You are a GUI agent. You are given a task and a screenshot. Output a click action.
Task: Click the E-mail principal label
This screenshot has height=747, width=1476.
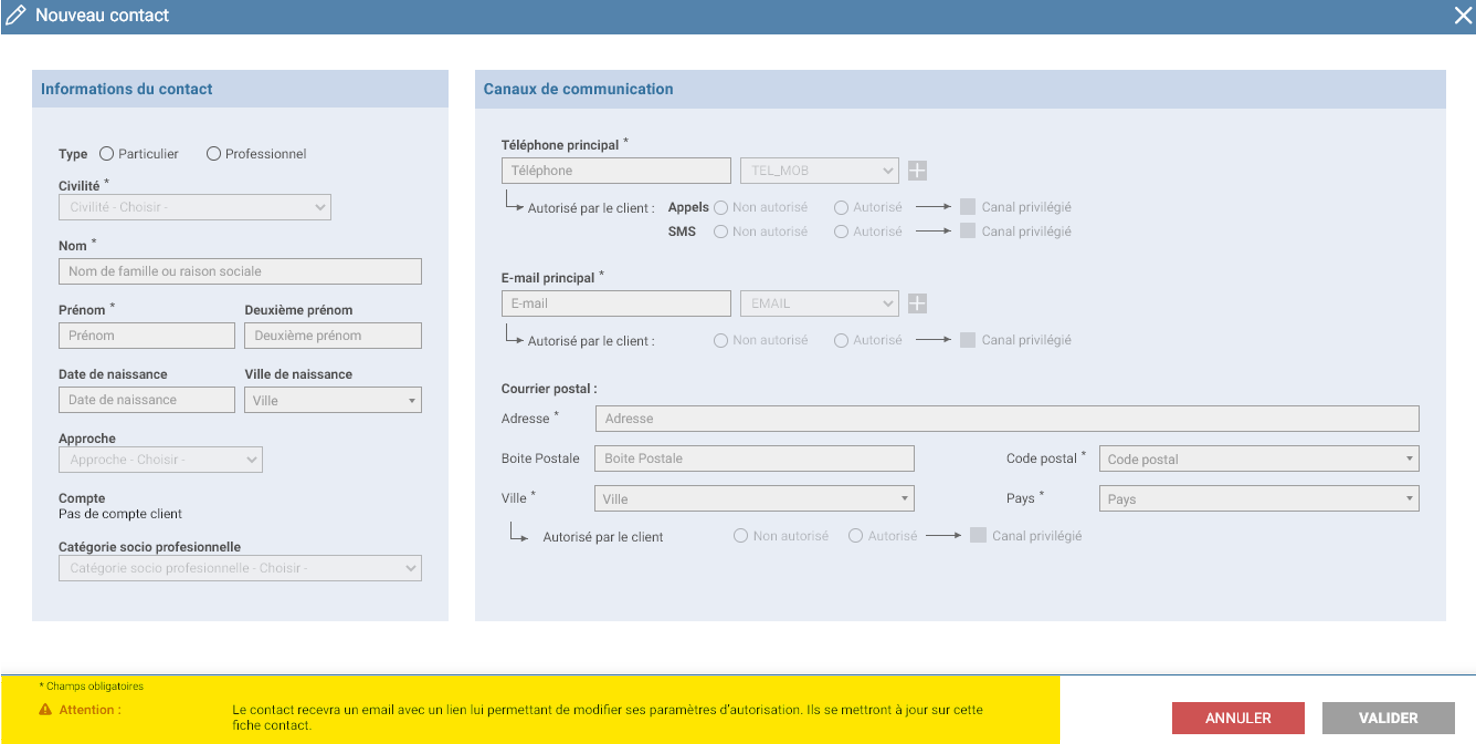[x=548, y=278]
